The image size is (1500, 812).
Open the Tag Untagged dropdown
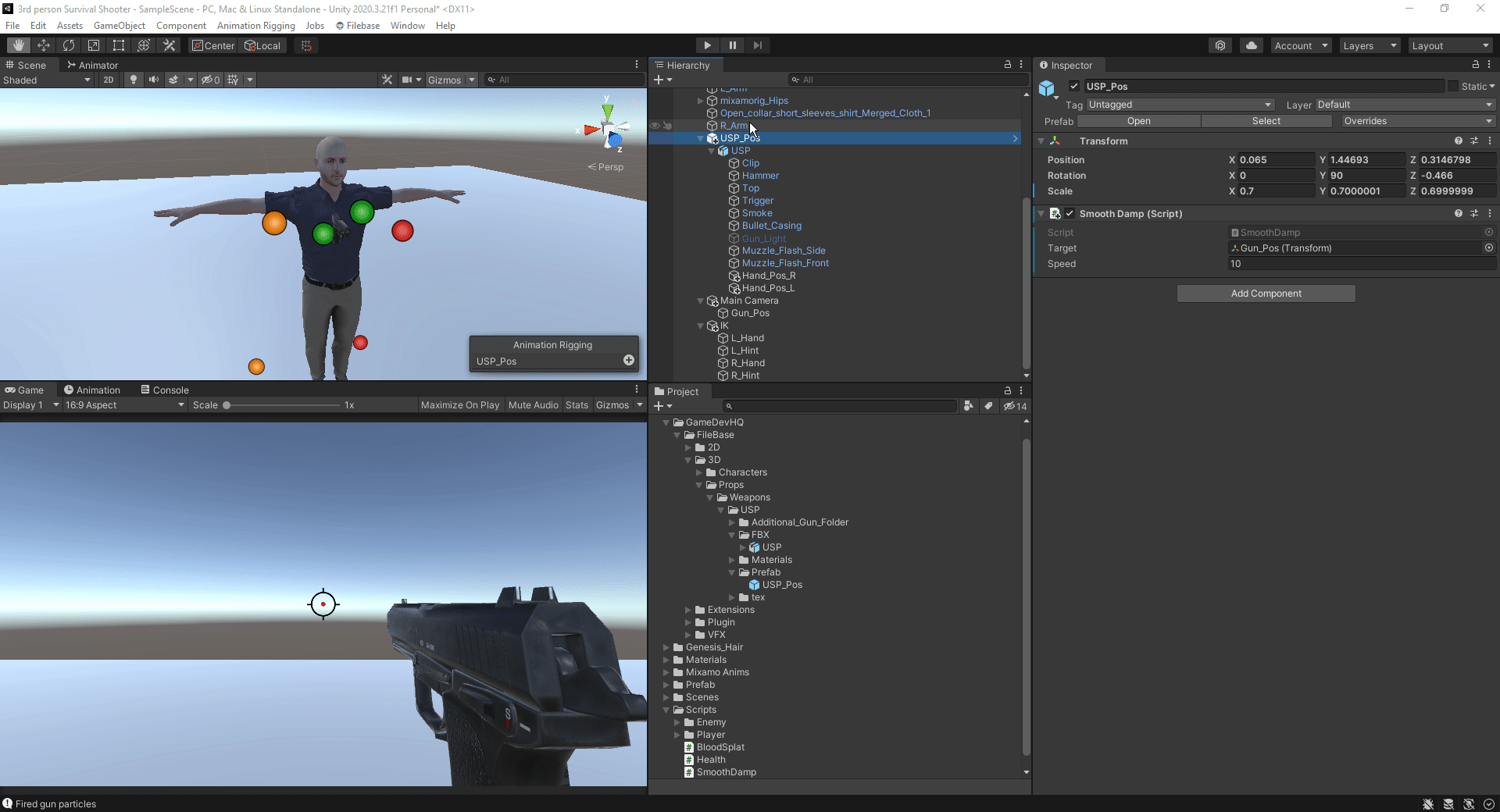pyautogui.click(x=1180, y=105)
